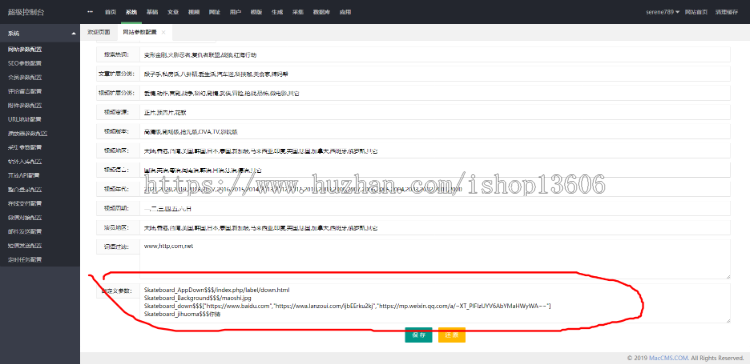Screen dimensions: 750x364
Task: Select SEO参数配置 in sidebar
Action: (x=25, y=63)
